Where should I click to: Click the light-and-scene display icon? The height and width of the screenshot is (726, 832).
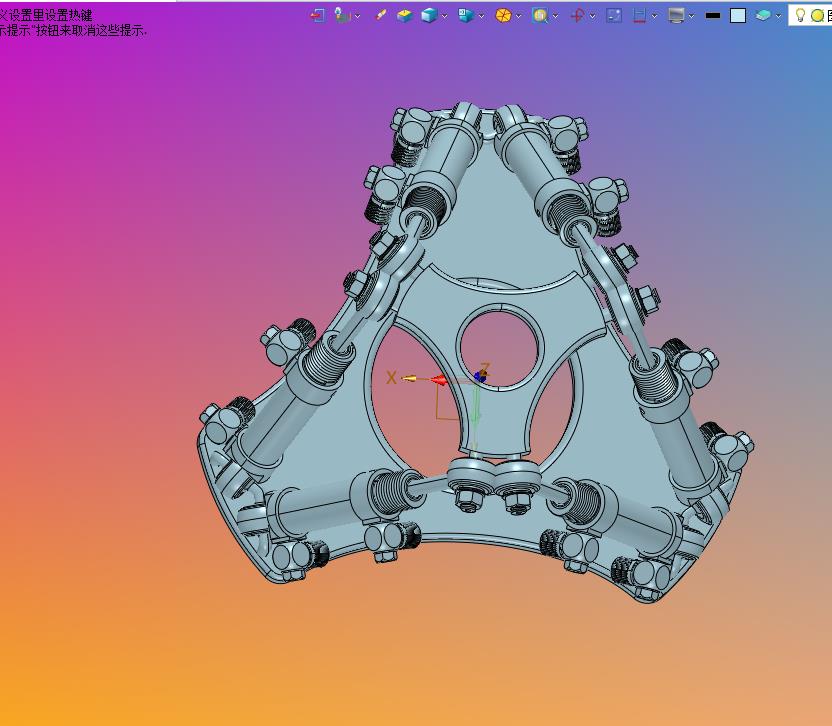coord(343,15)
